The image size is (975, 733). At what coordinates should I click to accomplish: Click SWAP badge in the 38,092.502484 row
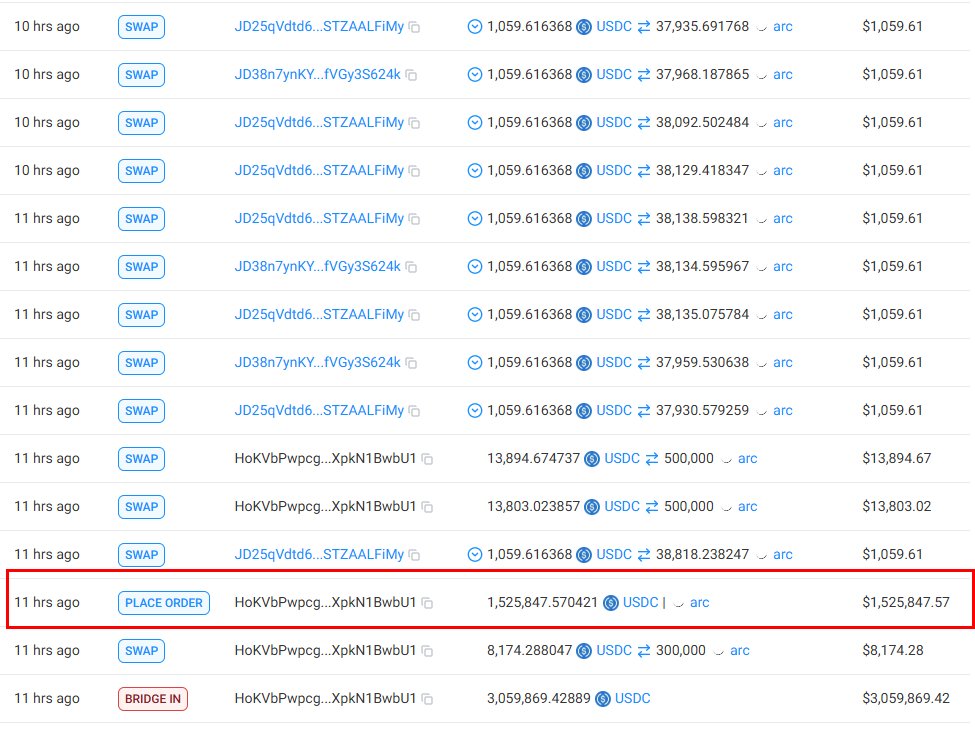pos(141,122)
